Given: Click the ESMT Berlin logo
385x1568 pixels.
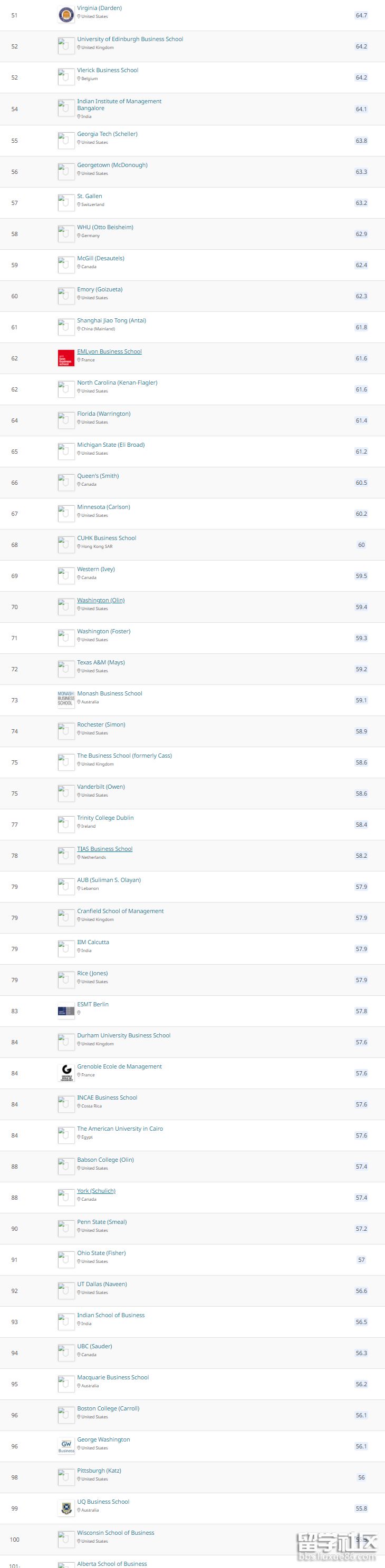Looking at the screenshot, I should tap(66, 1011).
